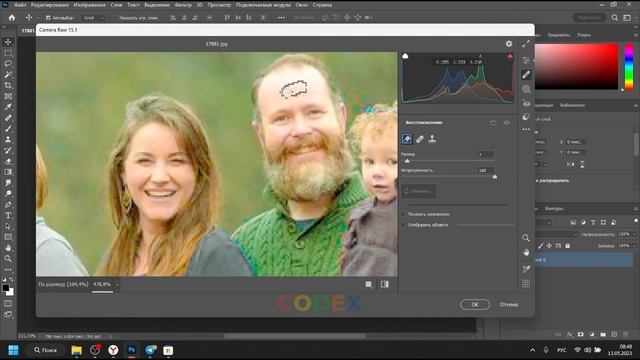This screenshot has height=360, width=640.
Task: Switch to single view below the preview
Action: 369,284
